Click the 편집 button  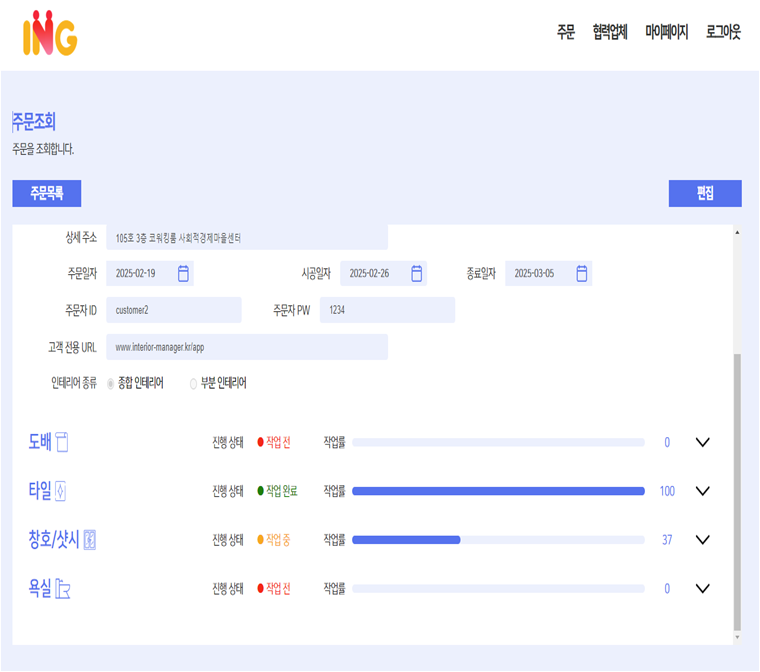[x=705, y=194]
